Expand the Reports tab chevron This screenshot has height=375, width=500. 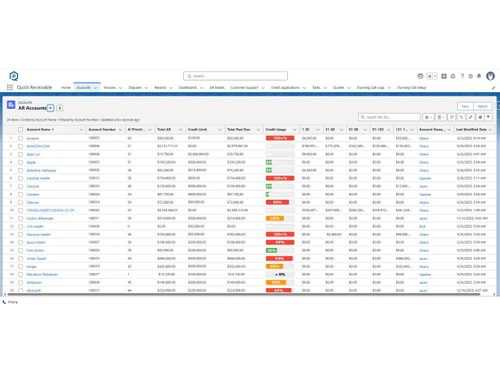tap(171, 88)
